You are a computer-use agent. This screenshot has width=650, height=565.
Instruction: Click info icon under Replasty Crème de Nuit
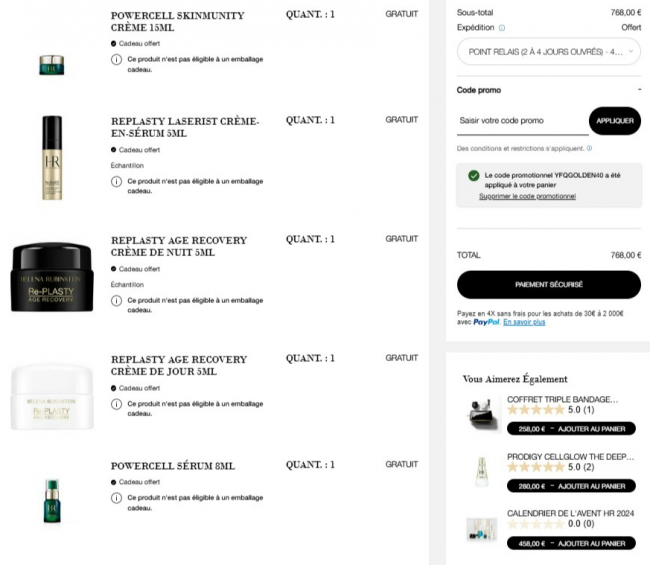(x=116, y=301)
